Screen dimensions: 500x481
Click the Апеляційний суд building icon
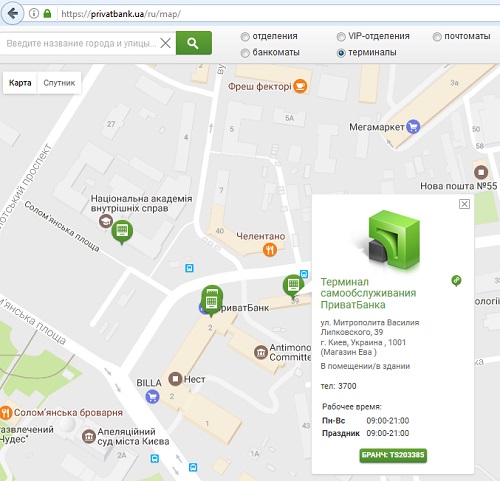(89, 436)
